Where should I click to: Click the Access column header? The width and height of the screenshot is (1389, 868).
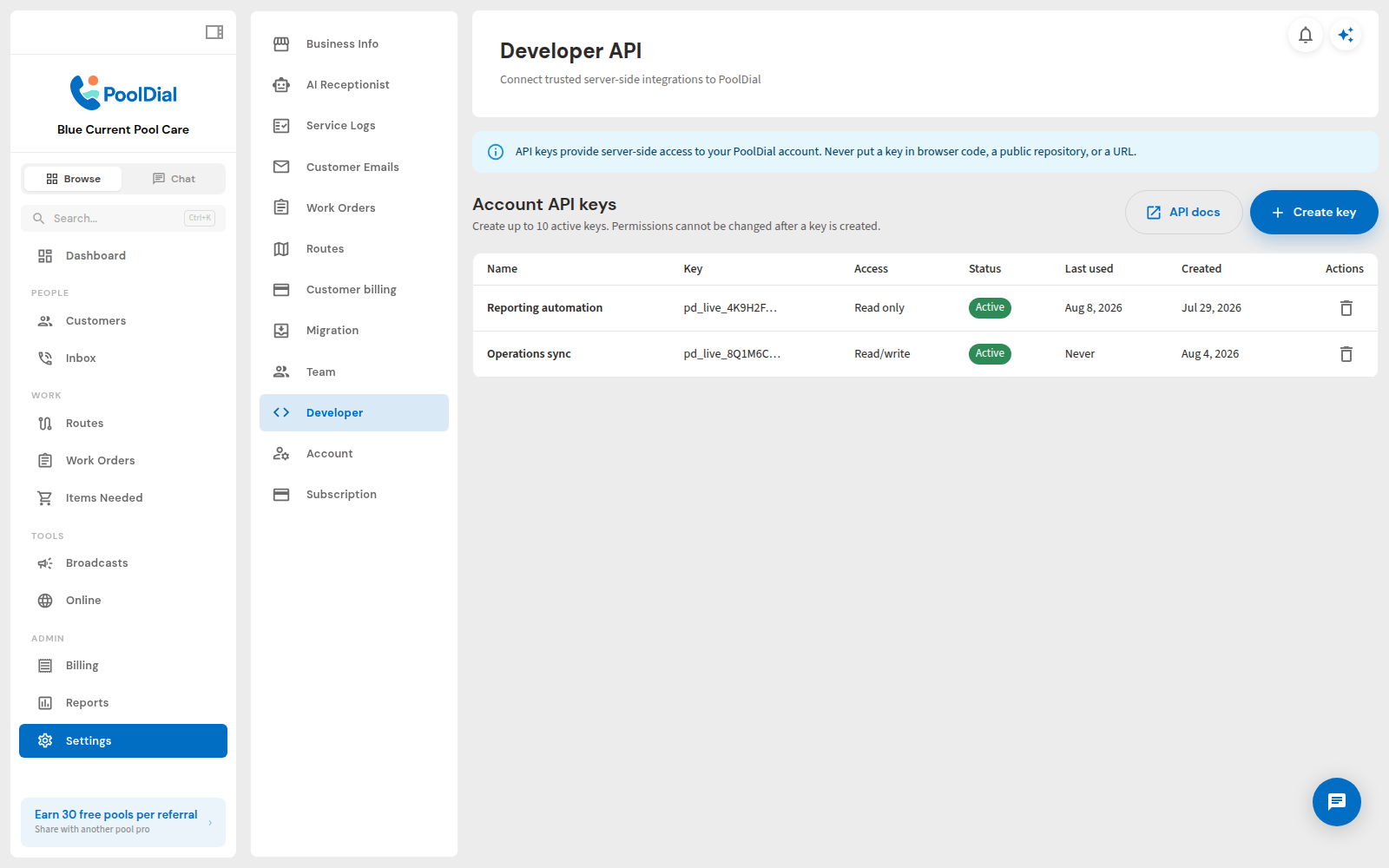[x=871, y=269]
